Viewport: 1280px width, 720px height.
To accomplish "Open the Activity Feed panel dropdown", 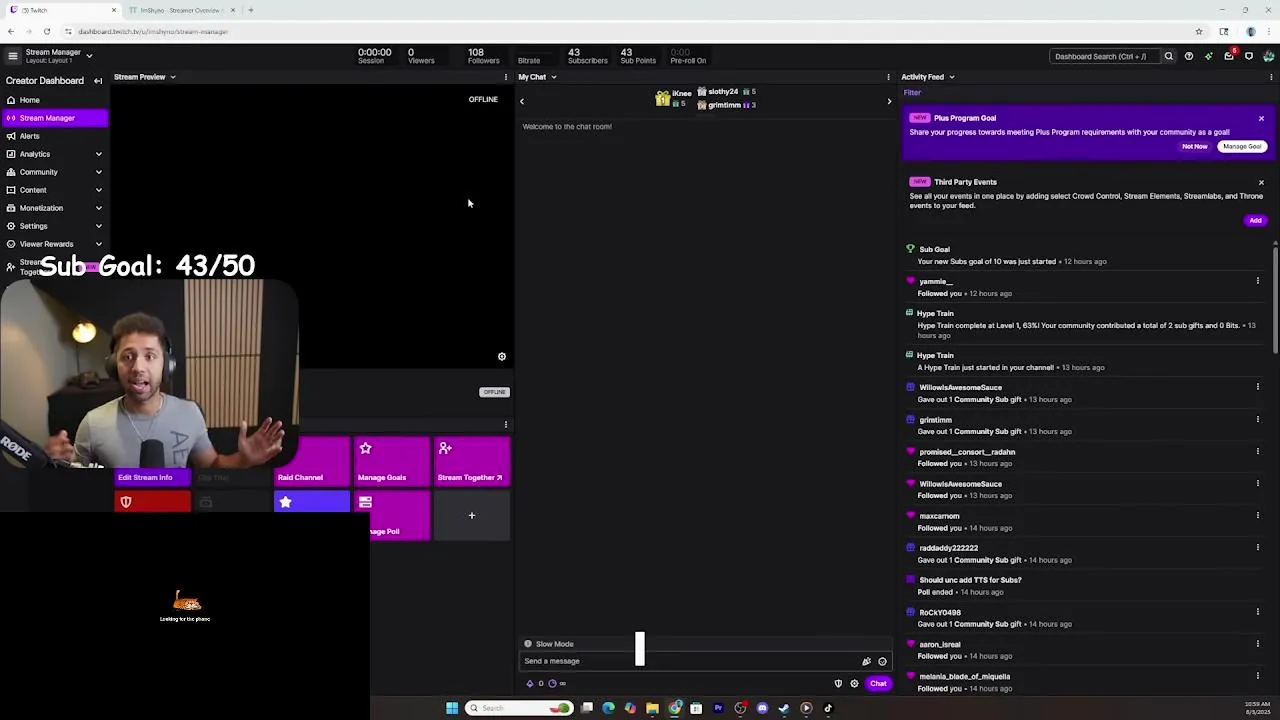I will [x=951, y=77].
